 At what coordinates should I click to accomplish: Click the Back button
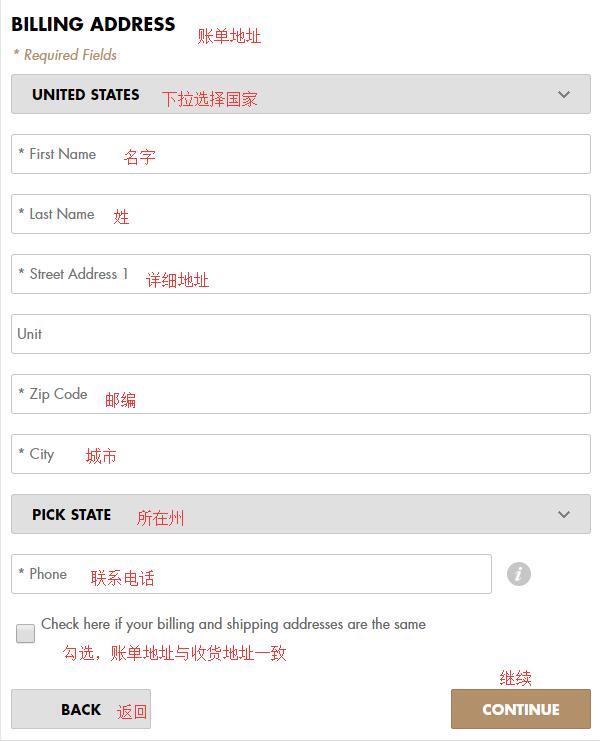click(x=81, y=709)
